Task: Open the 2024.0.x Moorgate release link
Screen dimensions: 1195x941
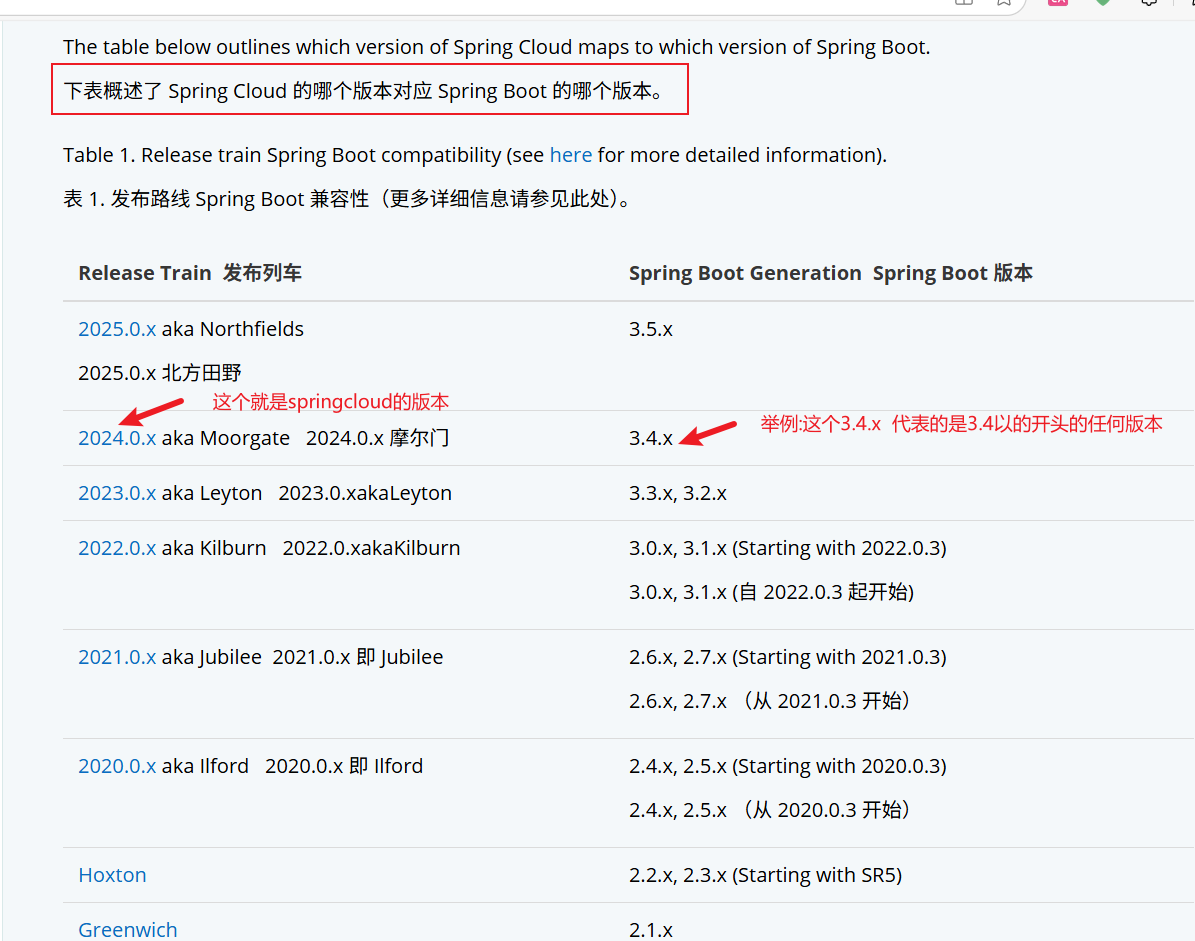Action: tap(117, 437)
